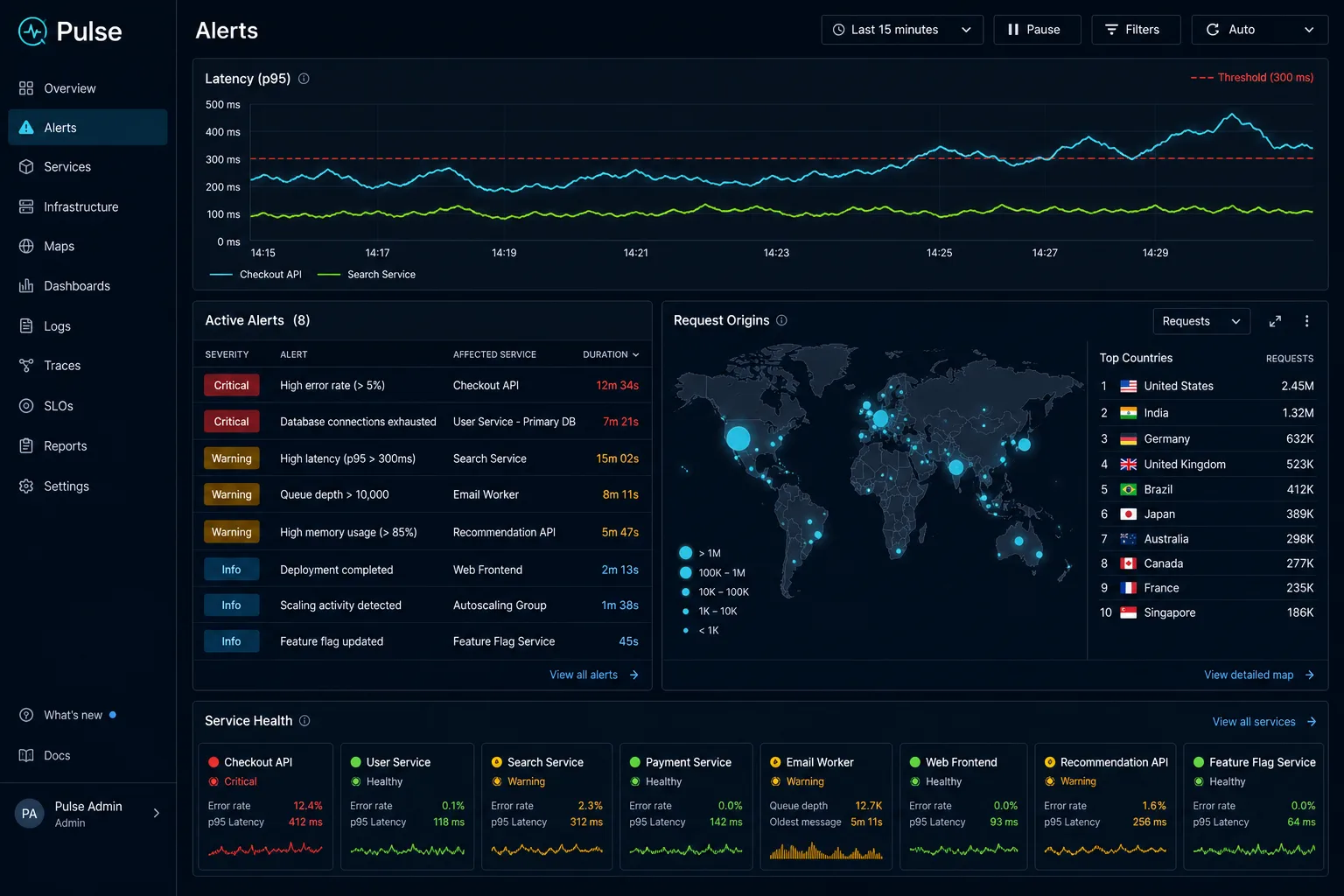Open the Recommendation API health card
The width and height of the screenshot is (1344, 896).
1105,807
